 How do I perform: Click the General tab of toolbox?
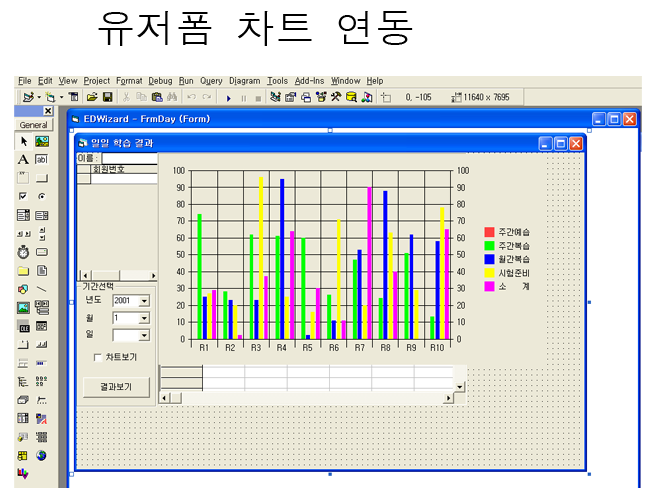[x=34, y=125]
